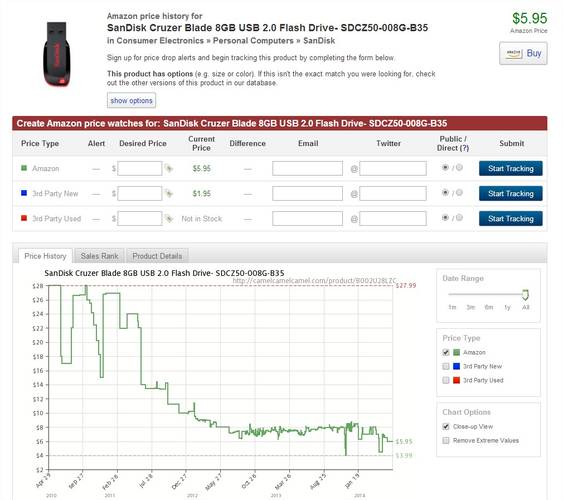This screenshot has width=563, height=500.
Task: Select the Public radio button in Amazon row
Action: (445, 167)
